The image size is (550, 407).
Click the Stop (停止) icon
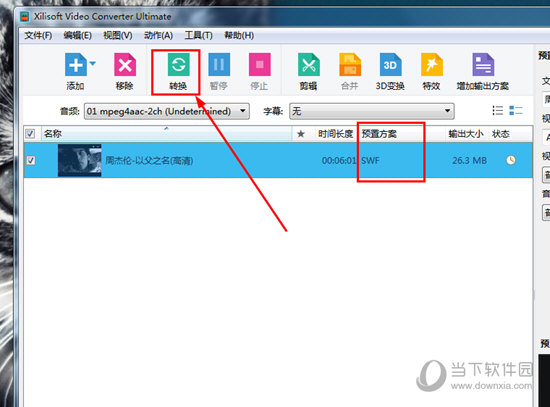(260, 65)
